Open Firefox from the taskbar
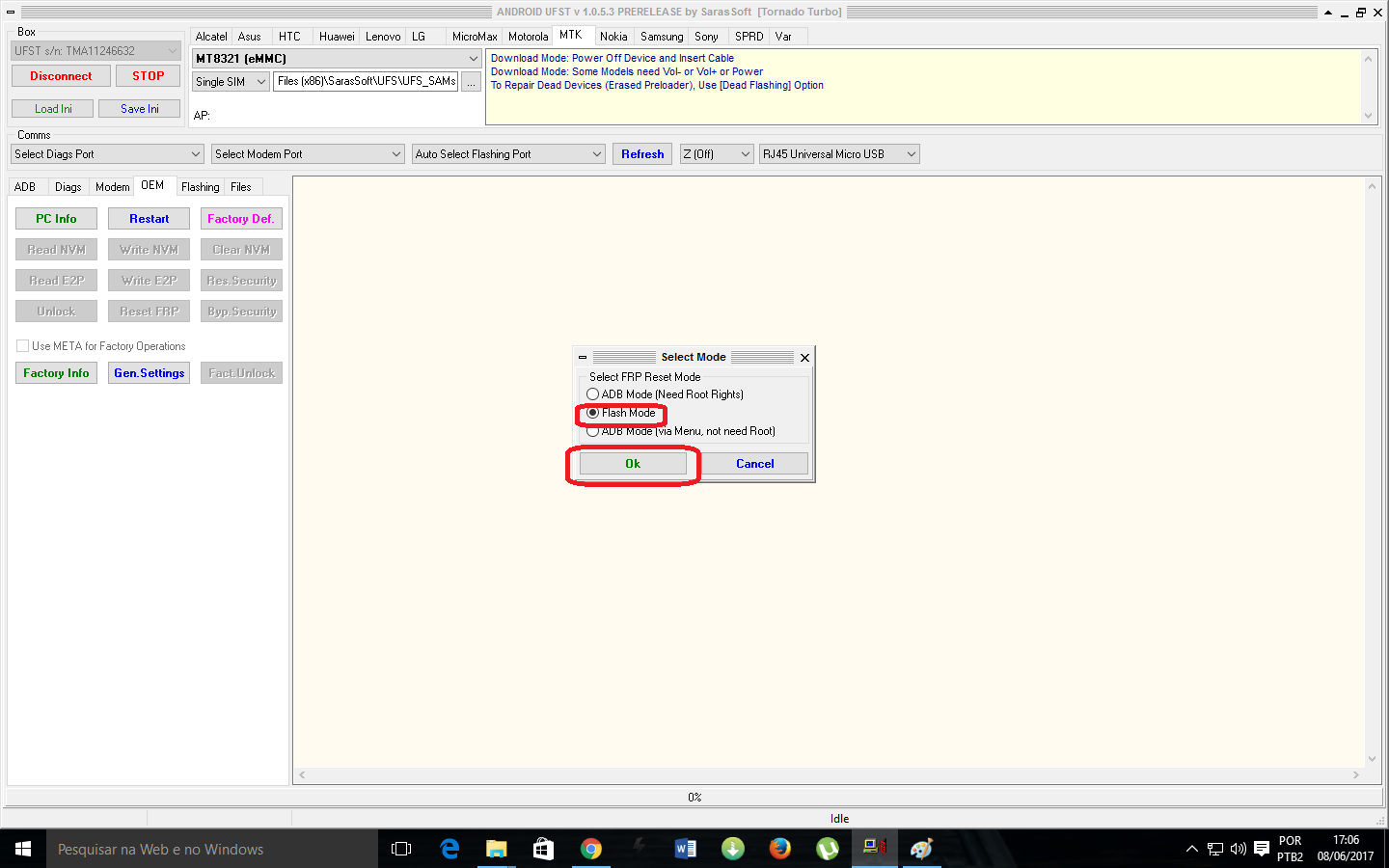Viewport: 1389px width, 868px height. tap(780, 849)
